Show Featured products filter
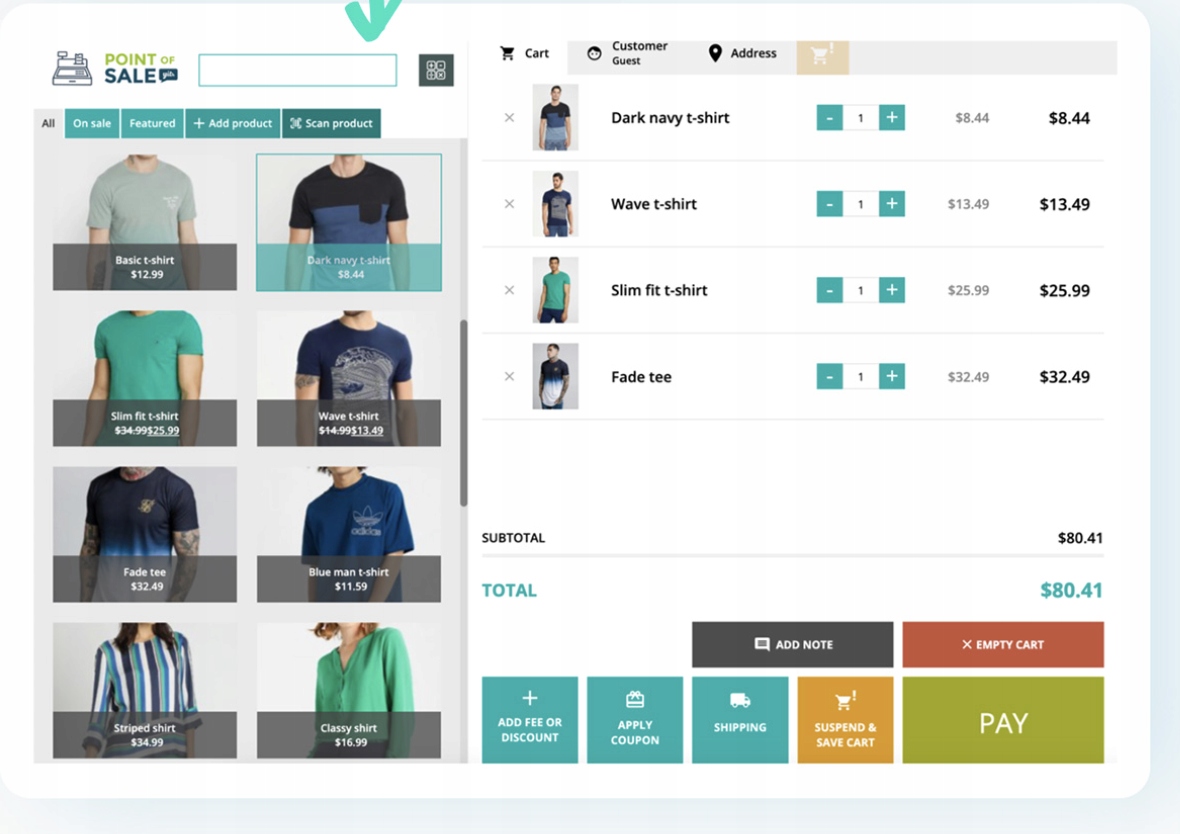The width and height of the screenshot is (1180, 834). (152, 124)
